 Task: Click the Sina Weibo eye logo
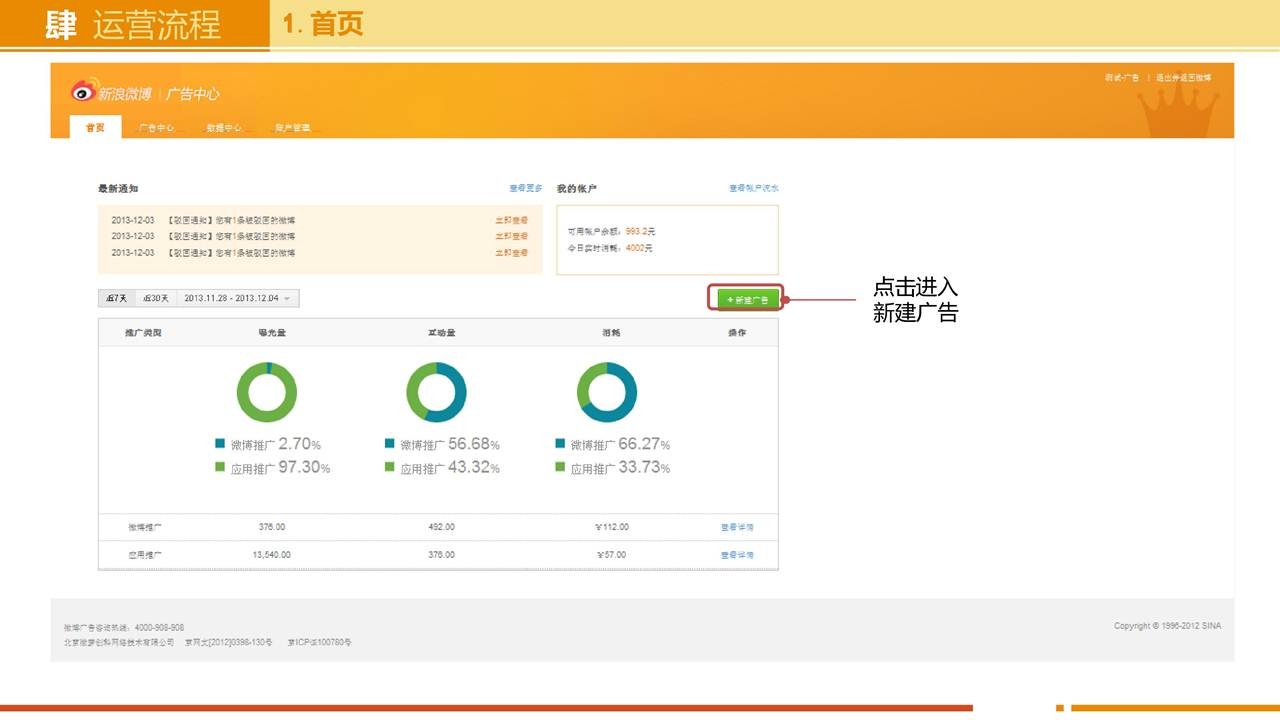point(83,91)
